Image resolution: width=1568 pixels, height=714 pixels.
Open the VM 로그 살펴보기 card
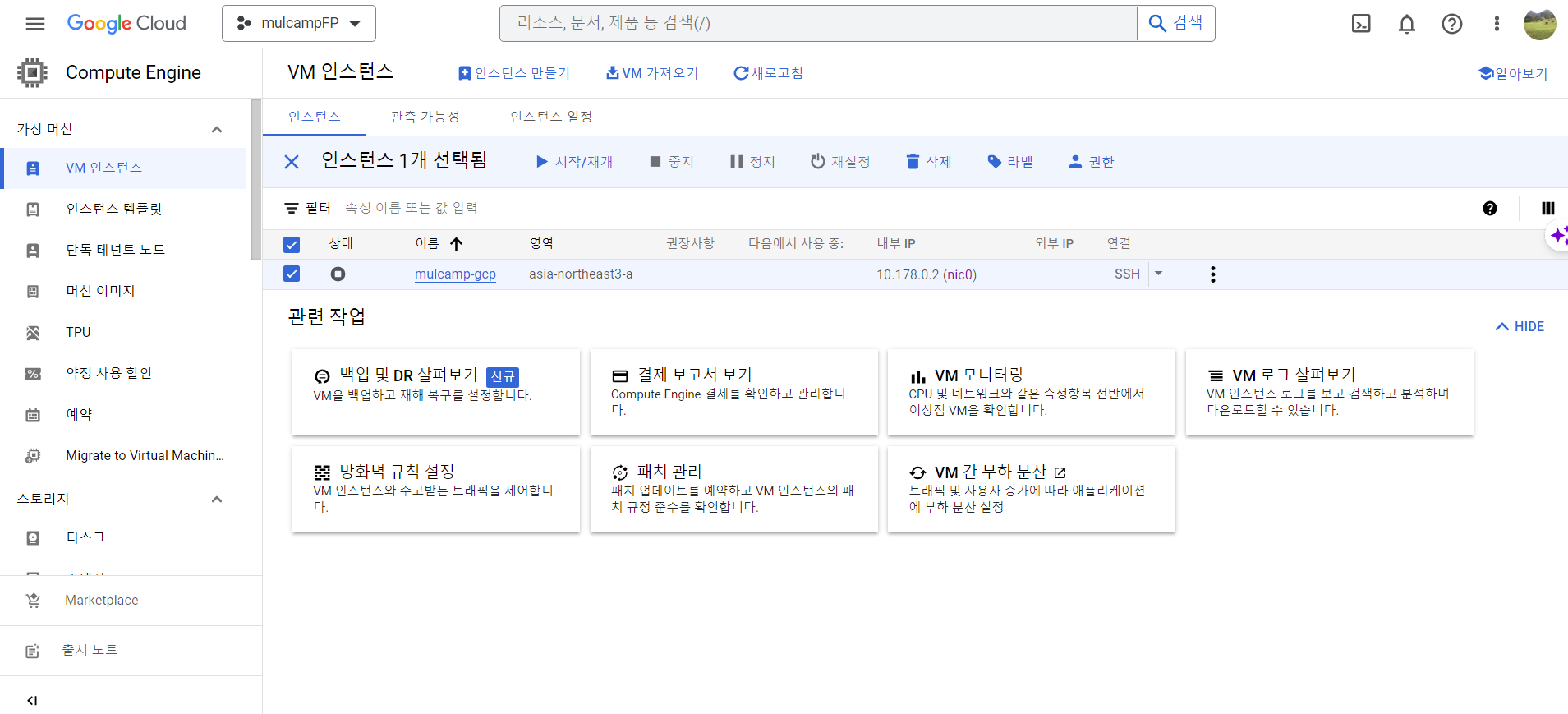[1330, 392]
